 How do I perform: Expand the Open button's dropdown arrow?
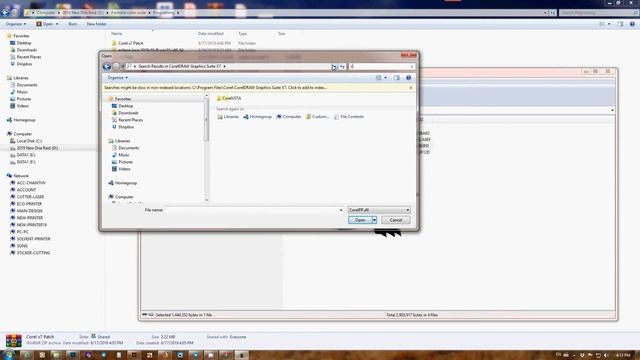click(x=374, y=220)
